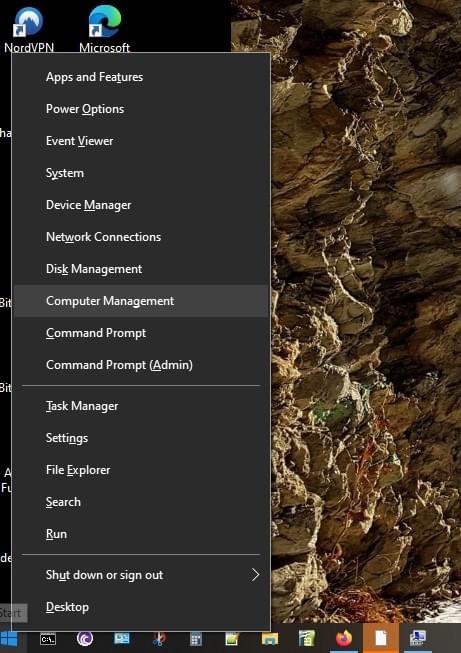Open Command Prompt icon in taskbar
The width and height of the screenshot is (461, 653).
(48, 638)
